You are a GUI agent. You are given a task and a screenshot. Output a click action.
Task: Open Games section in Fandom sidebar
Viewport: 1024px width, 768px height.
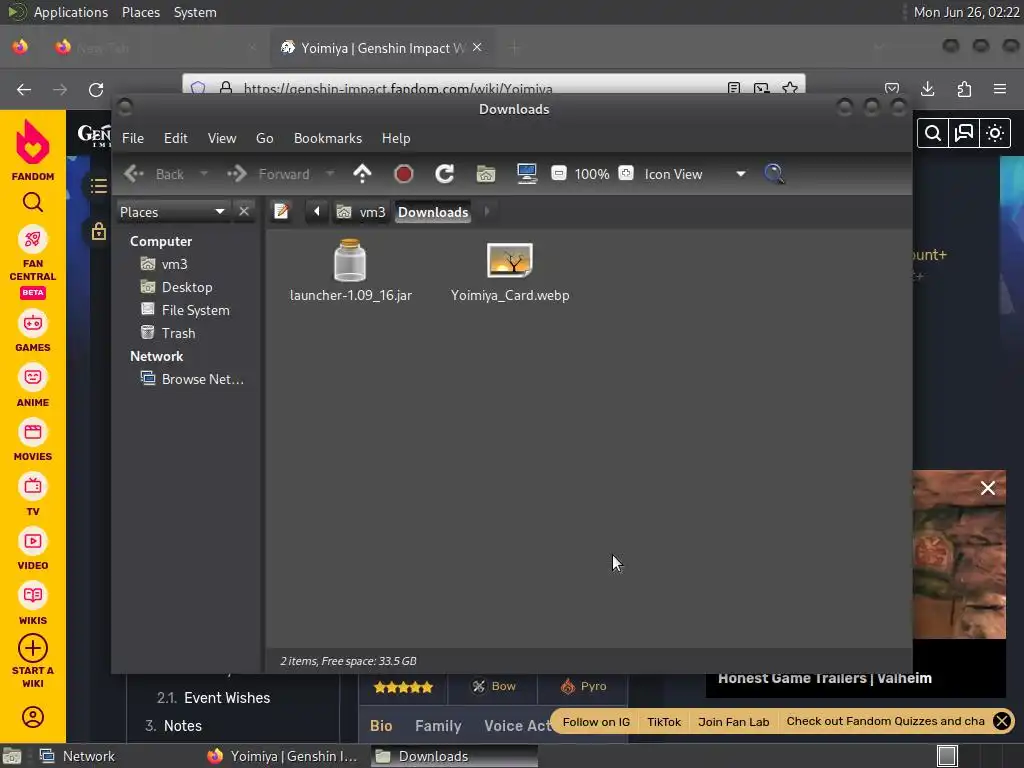(33, 332)
